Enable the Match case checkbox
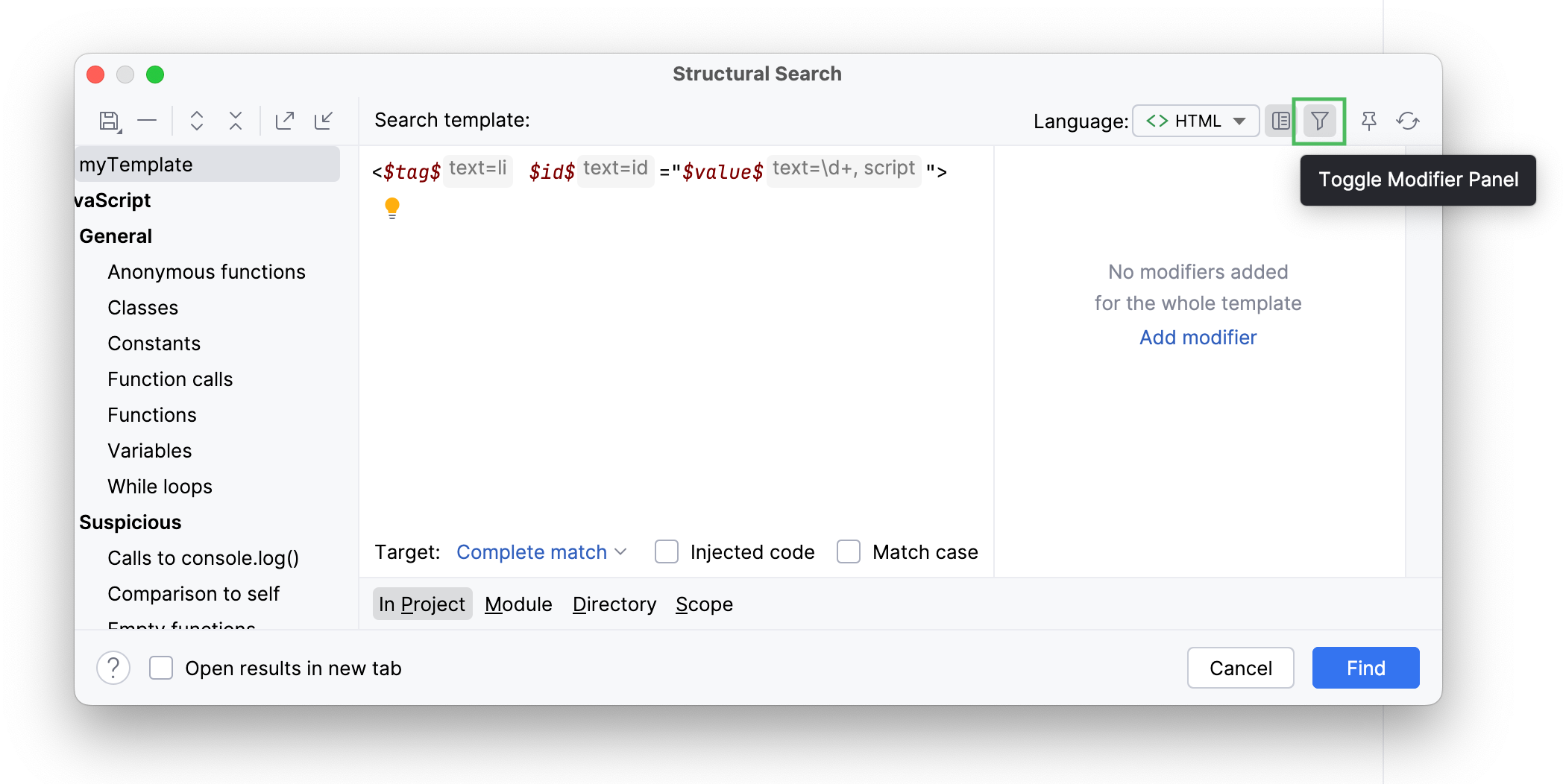 coord(849,552)
